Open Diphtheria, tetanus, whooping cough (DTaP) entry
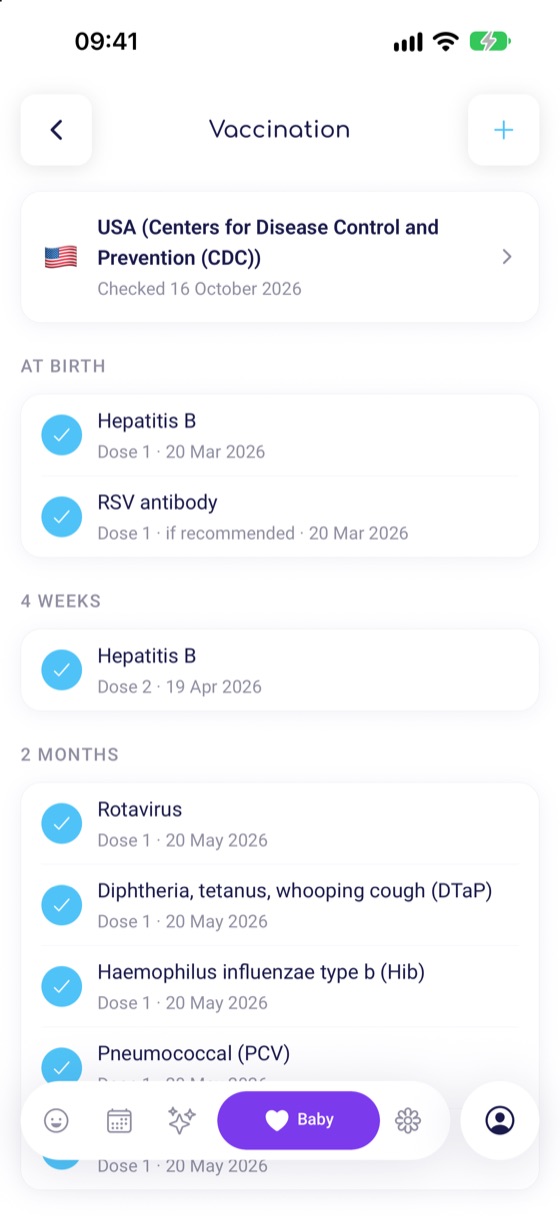 pos(280,905)
